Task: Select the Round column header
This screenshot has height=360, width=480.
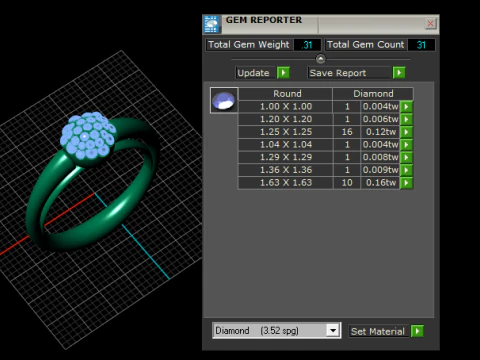Action: pyautogui.click(x=286, y=94)
